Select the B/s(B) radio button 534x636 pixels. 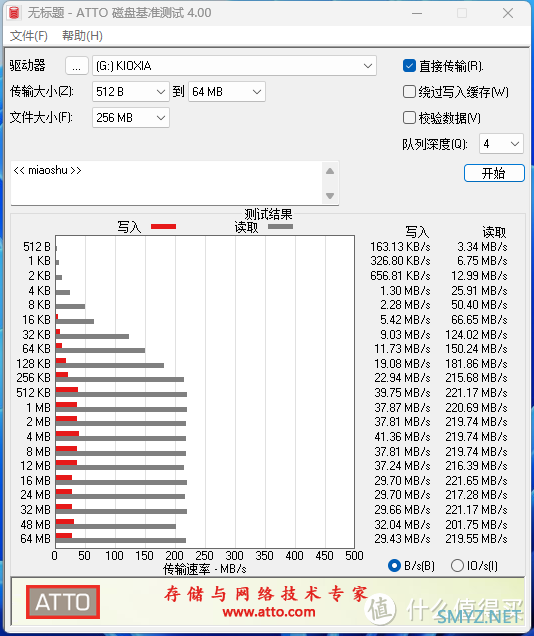coord(394,565)
